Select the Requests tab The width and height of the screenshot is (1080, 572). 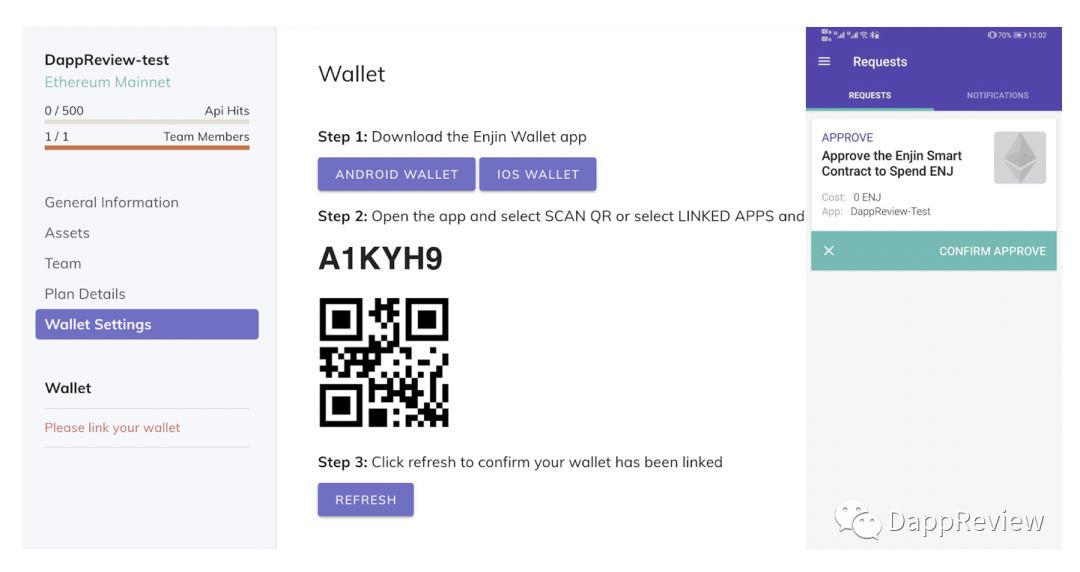[x=870, y=95]
